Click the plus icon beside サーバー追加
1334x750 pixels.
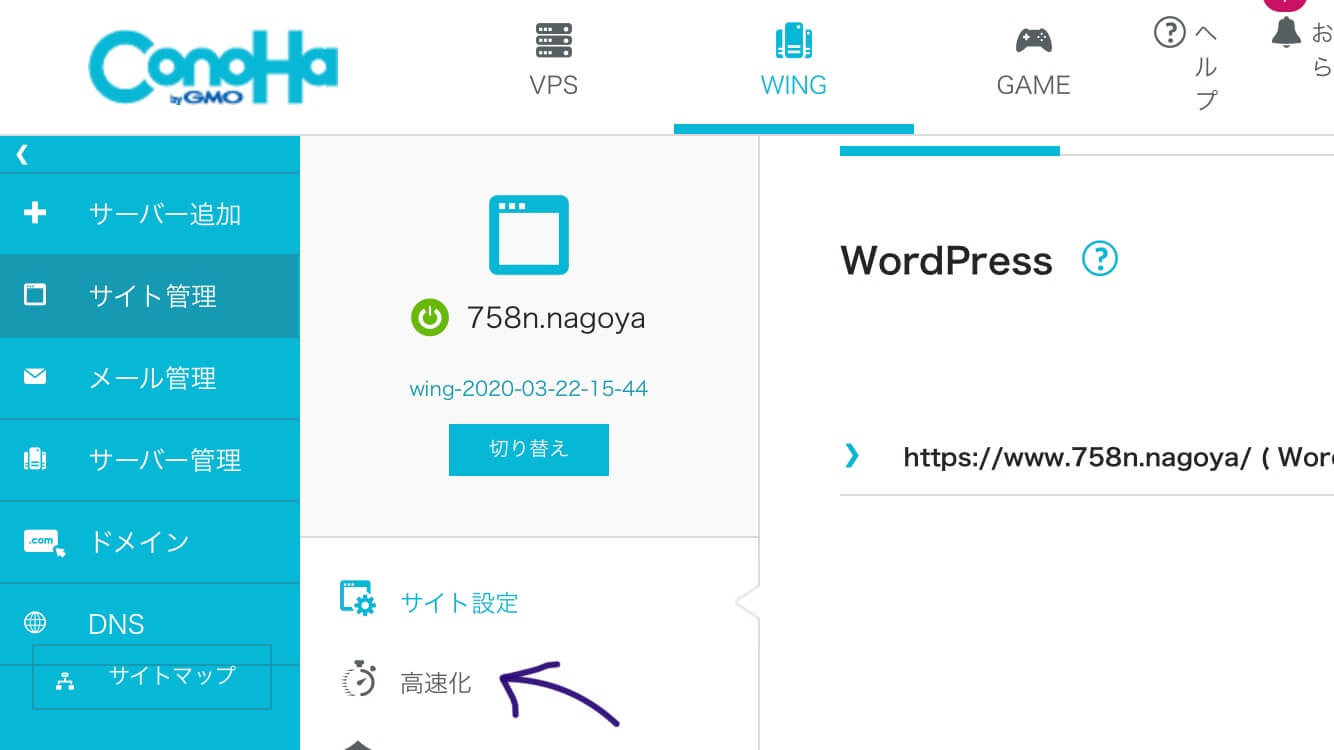35,213
